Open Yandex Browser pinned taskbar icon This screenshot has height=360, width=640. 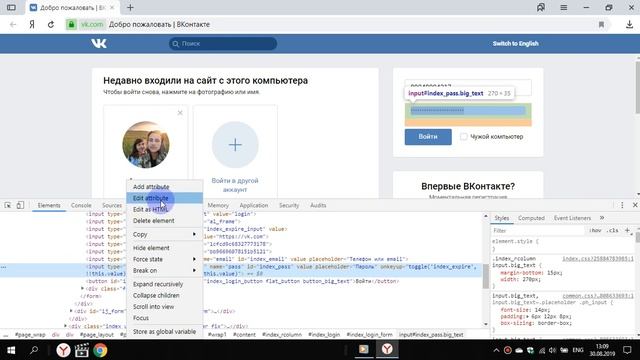(x=63, y=350)
